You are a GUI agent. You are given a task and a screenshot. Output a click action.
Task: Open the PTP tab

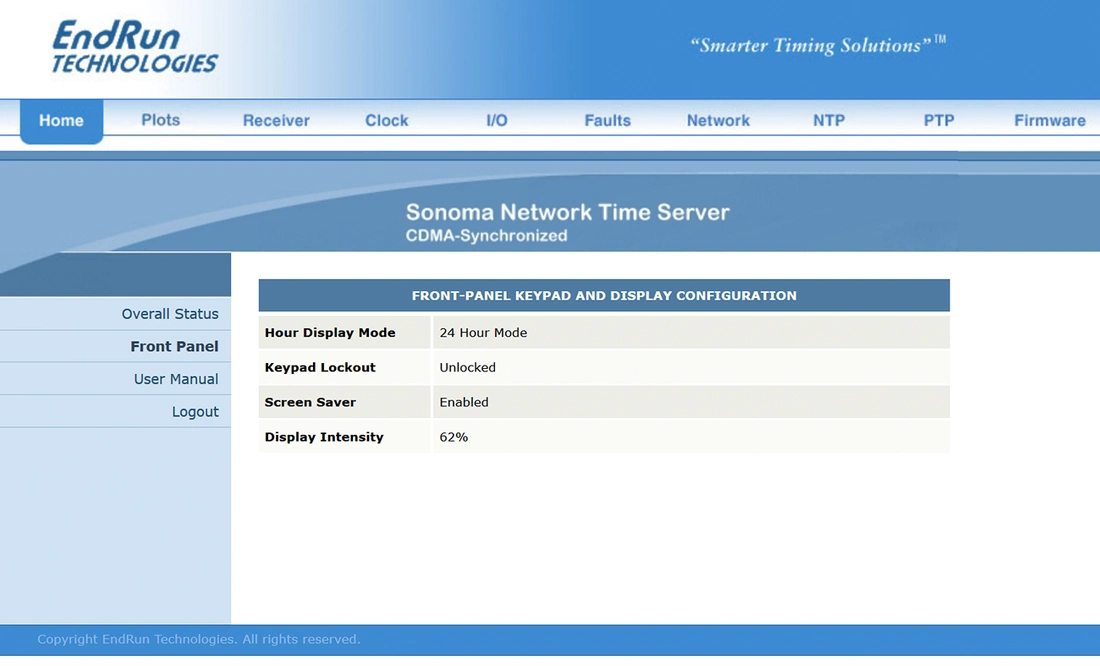click(939, 121)
